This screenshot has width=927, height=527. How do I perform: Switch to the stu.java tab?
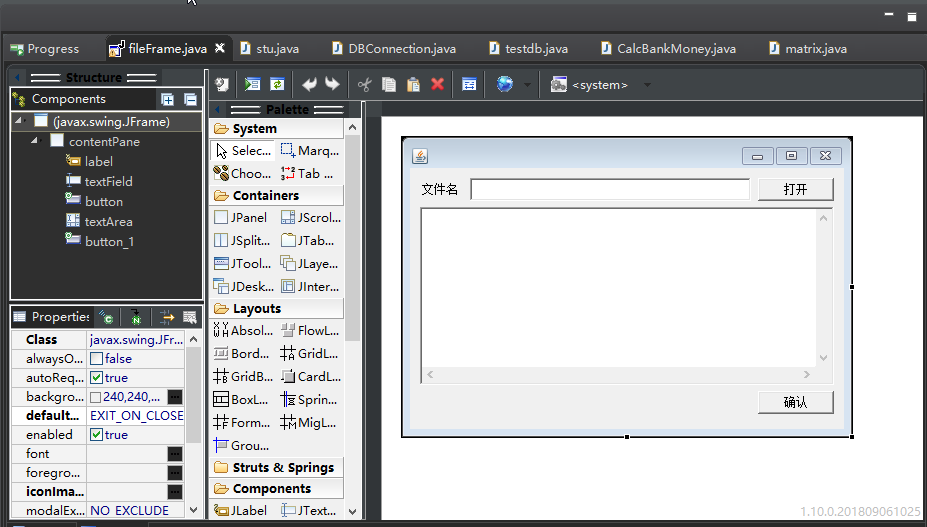pos(270,49)
